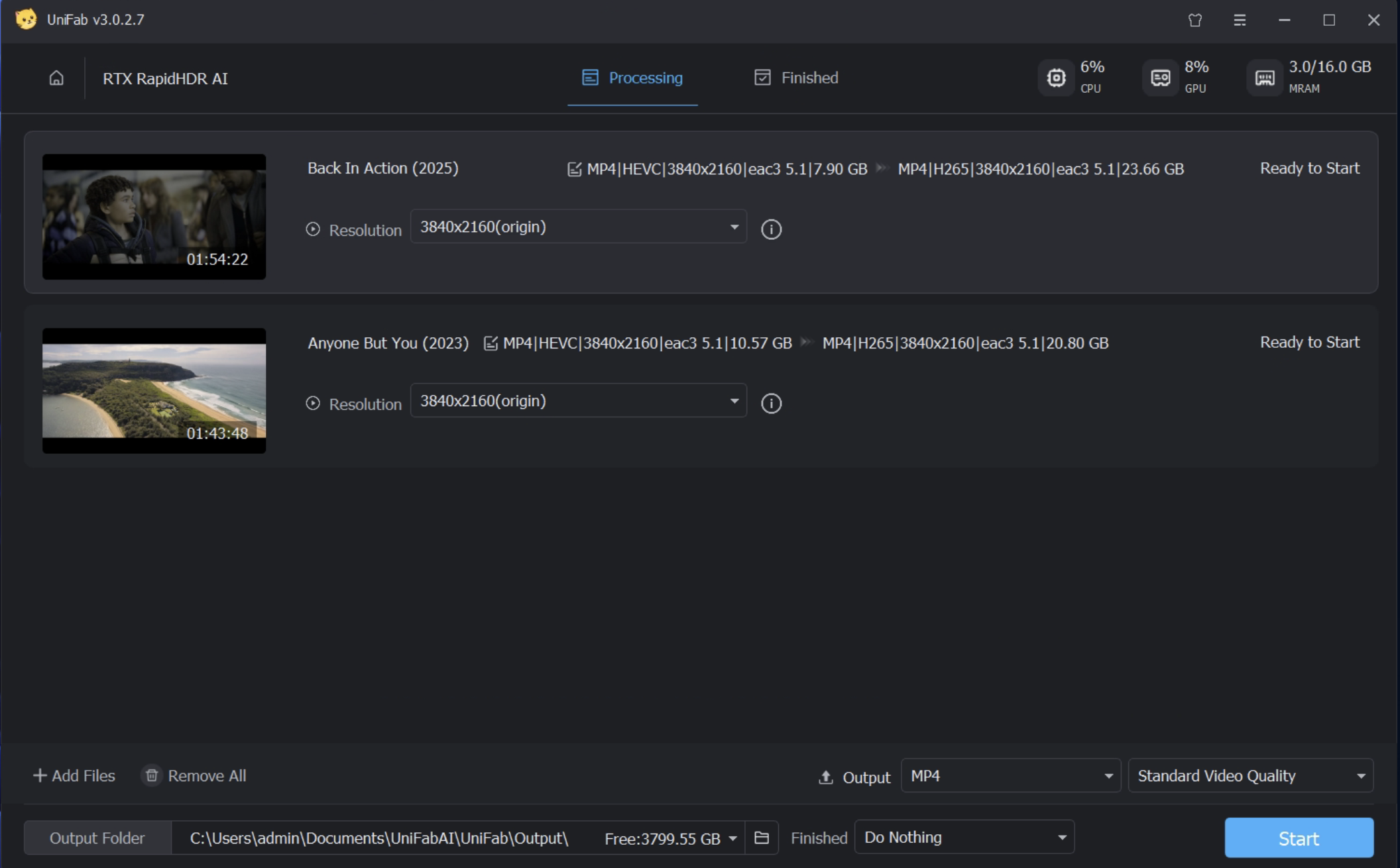Click edit icon for Anyone But You
The image size is (1400, 868).
pyautogui.click(x=491, y=343)
